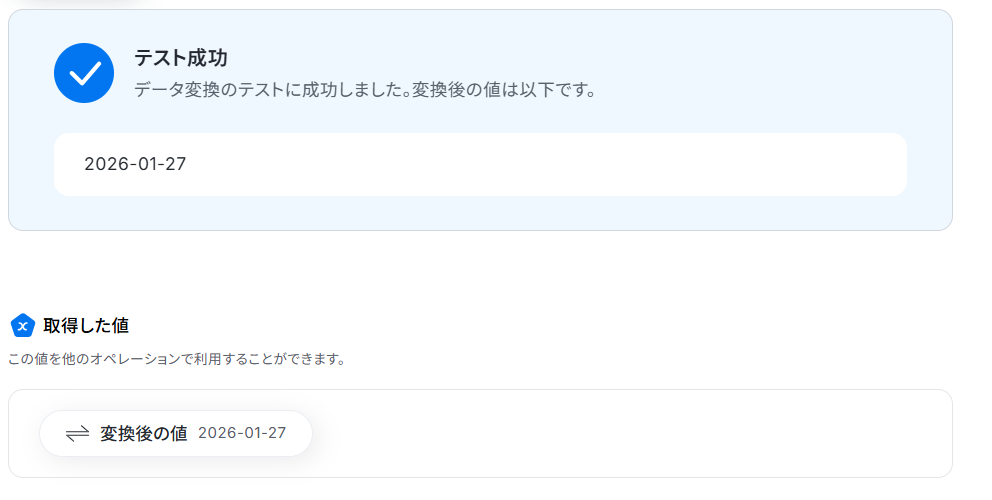Click the swap arrows icon in the chip
This screenshot has width=992, height=500.
(77, 433)
